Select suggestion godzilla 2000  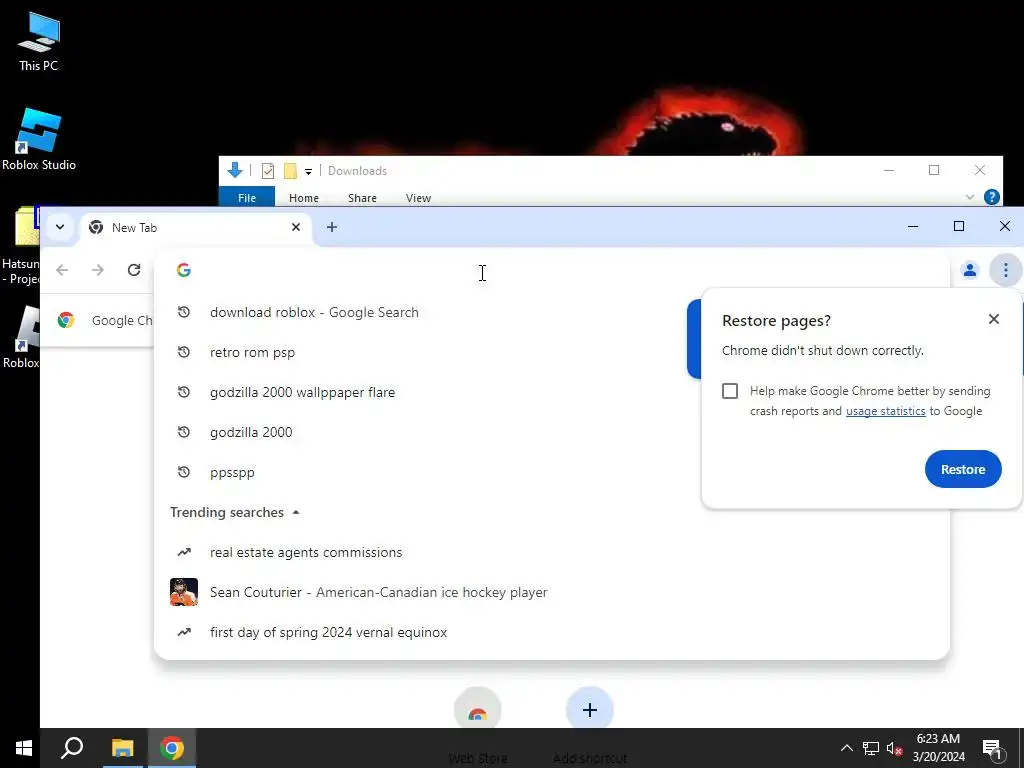552,432
